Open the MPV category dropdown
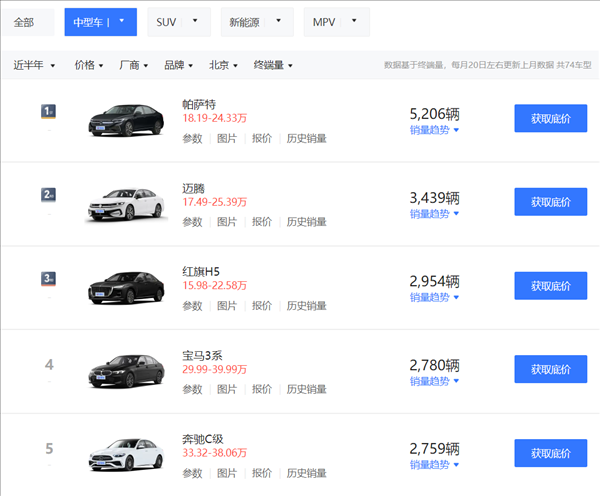600x496 pixels. tap(336, 22)
